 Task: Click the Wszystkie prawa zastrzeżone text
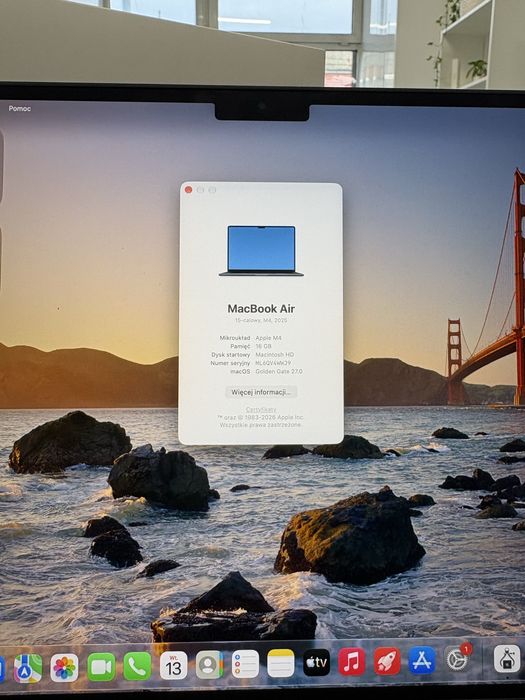tap(261, 425)
